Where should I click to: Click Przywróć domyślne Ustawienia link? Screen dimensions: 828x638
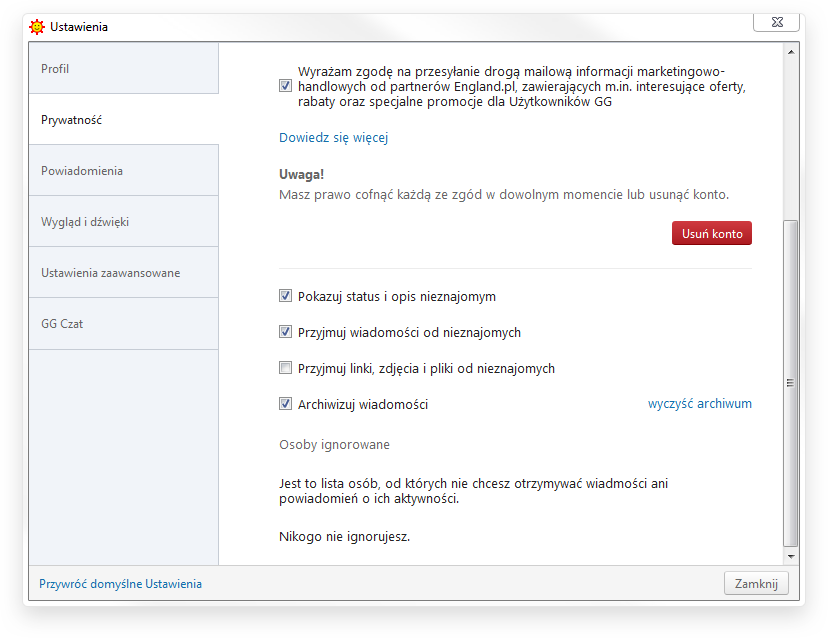[120, 584]
